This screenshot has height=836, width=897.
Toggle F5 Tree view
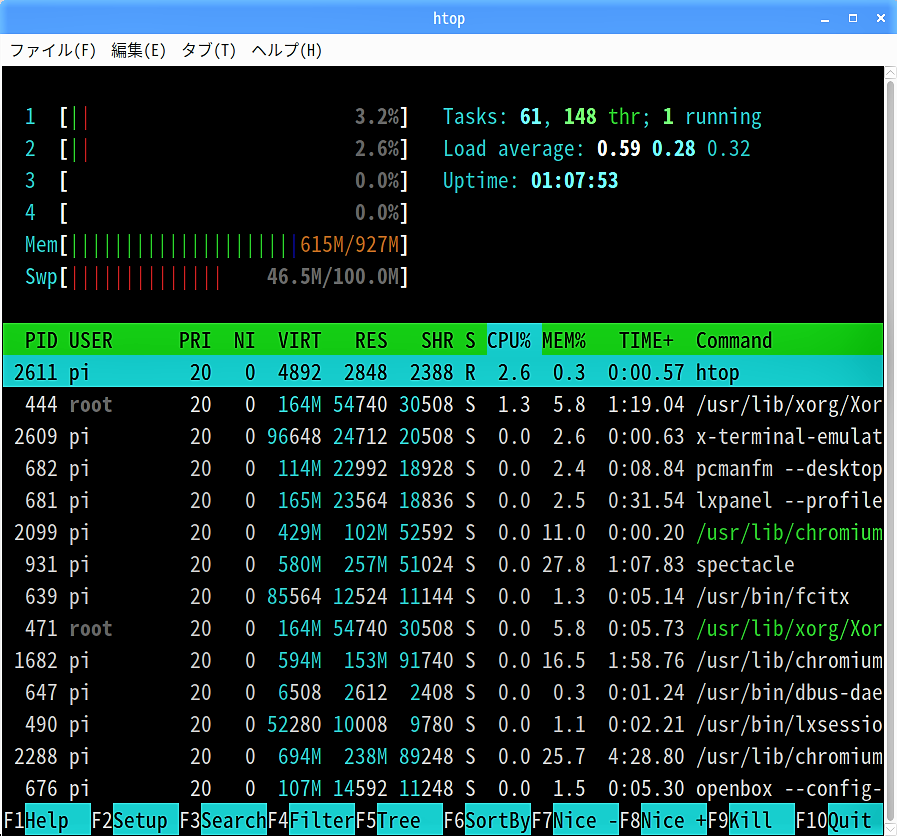click(399, 821)
